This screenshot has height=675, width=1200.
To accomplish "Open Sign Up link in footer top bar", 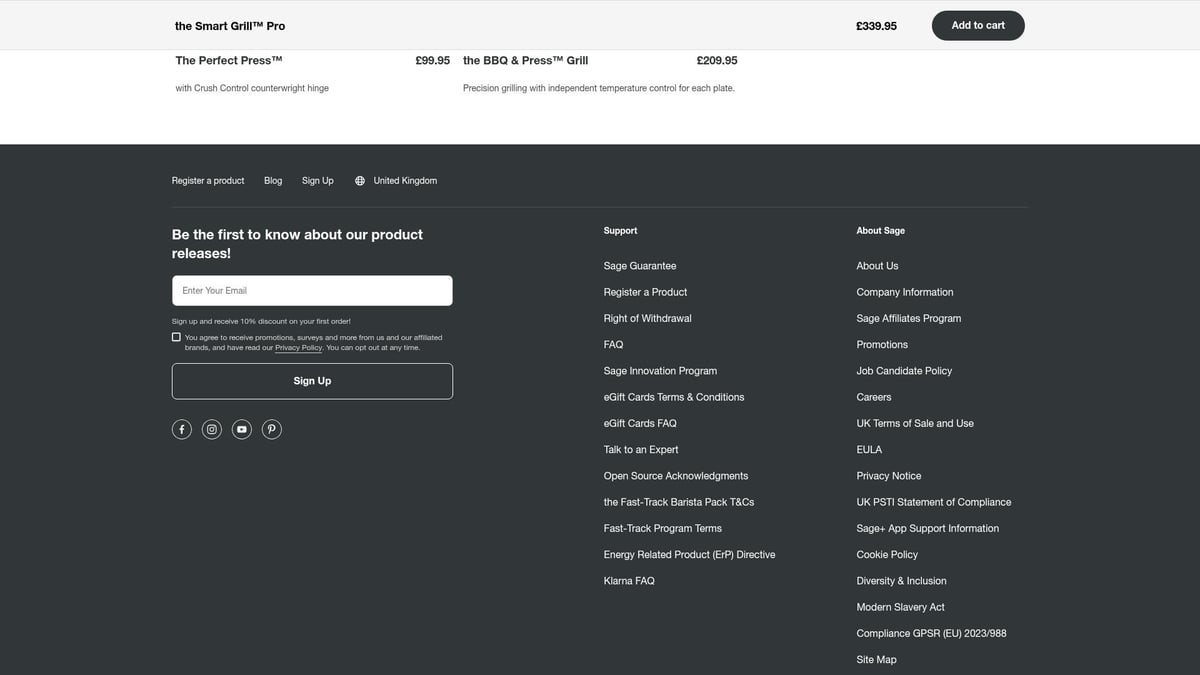I will click(318, 181).
